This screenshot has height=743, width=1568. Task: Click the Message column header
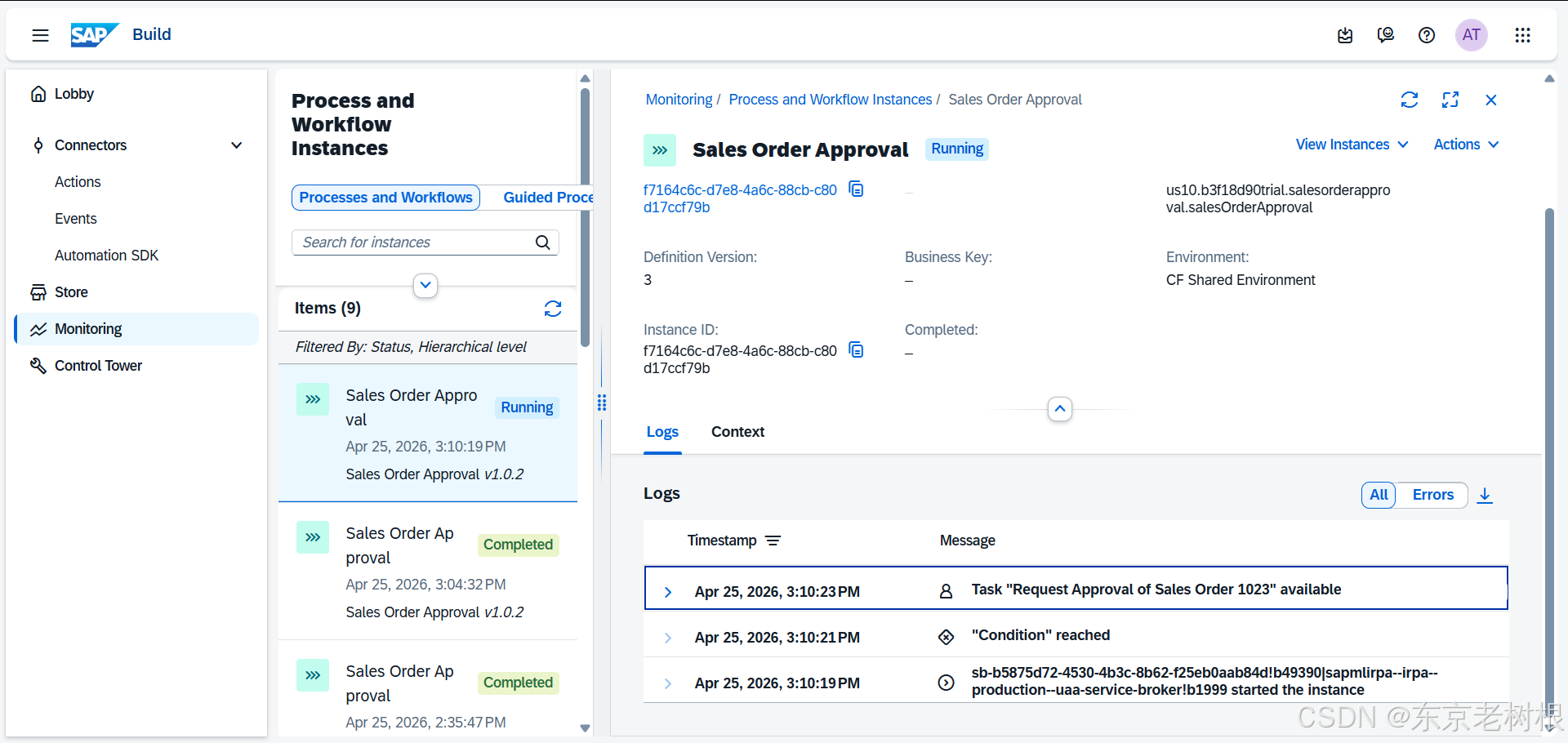(x=967, y=541)
